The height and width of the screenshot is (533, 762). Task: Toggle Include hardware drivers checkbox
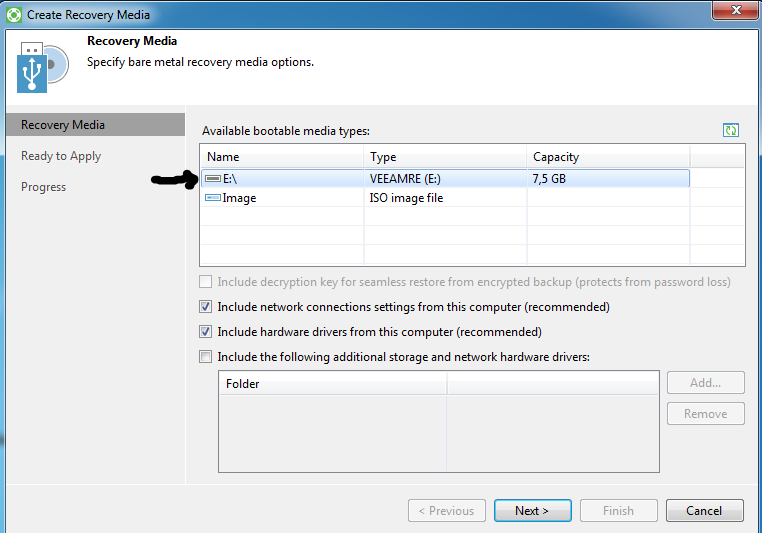pos(206,332)
